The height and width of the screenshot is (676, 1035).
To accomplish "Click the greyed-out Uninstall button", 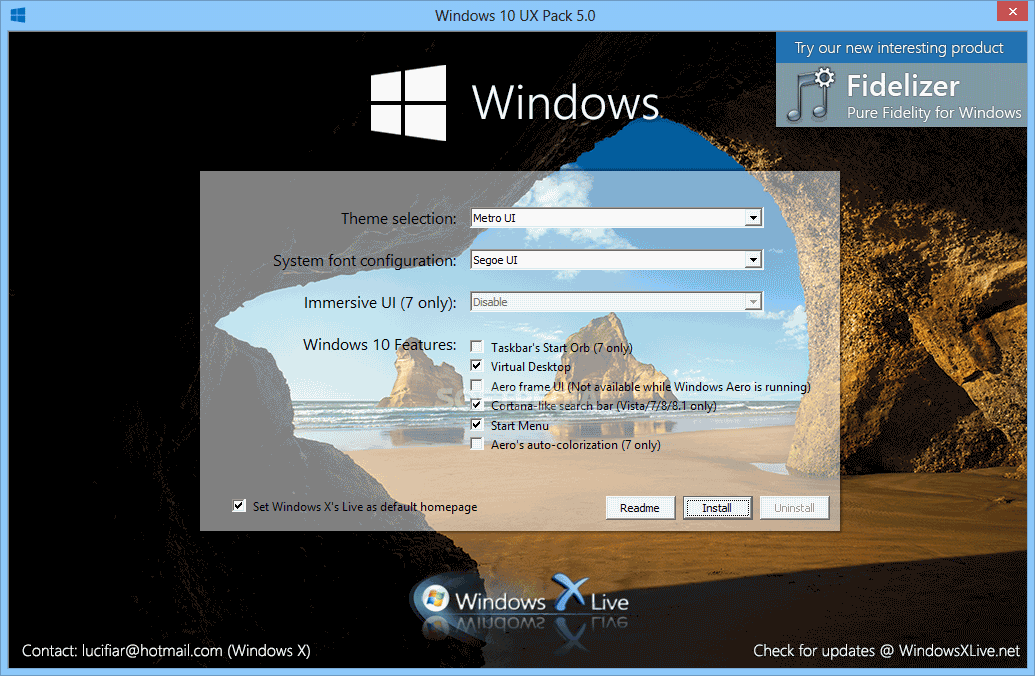I will (794, 508).
